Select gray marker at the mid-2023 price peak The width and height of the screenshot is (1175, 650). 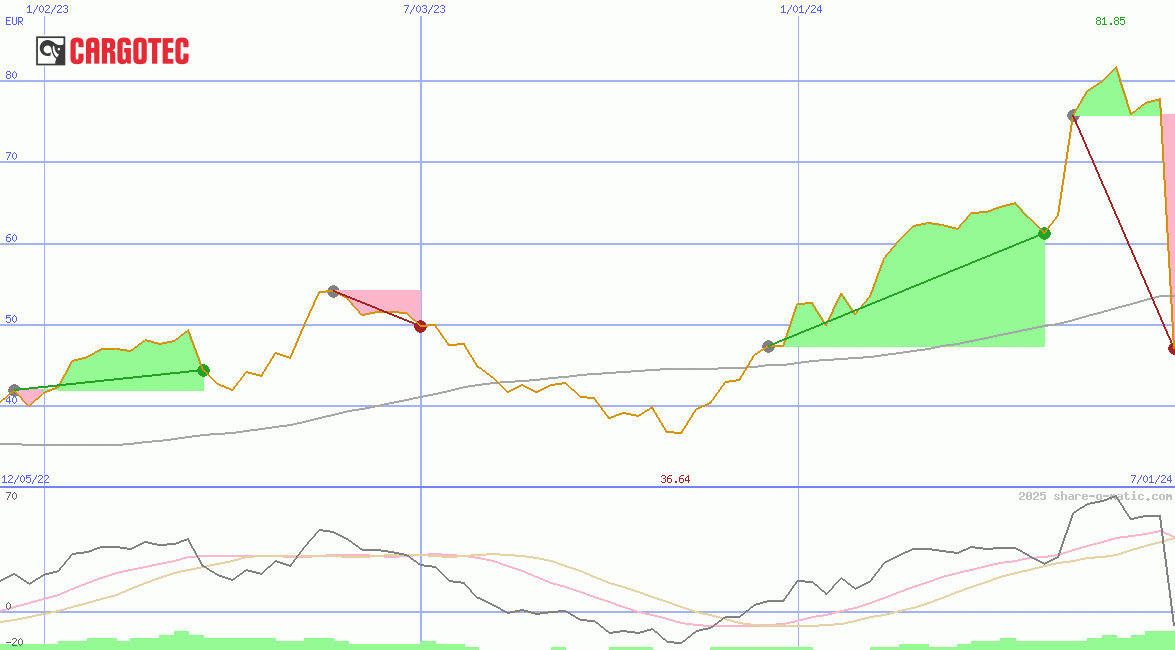pos(333,292)
